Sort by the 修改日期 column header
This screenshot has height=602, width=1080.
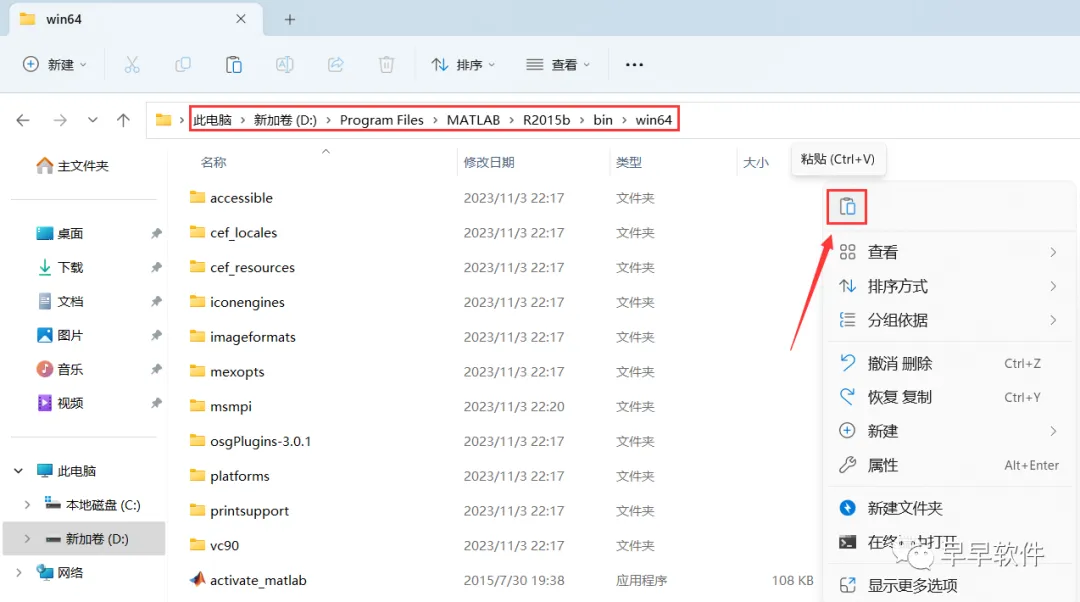pyautogui.click(x=489, y=163)
